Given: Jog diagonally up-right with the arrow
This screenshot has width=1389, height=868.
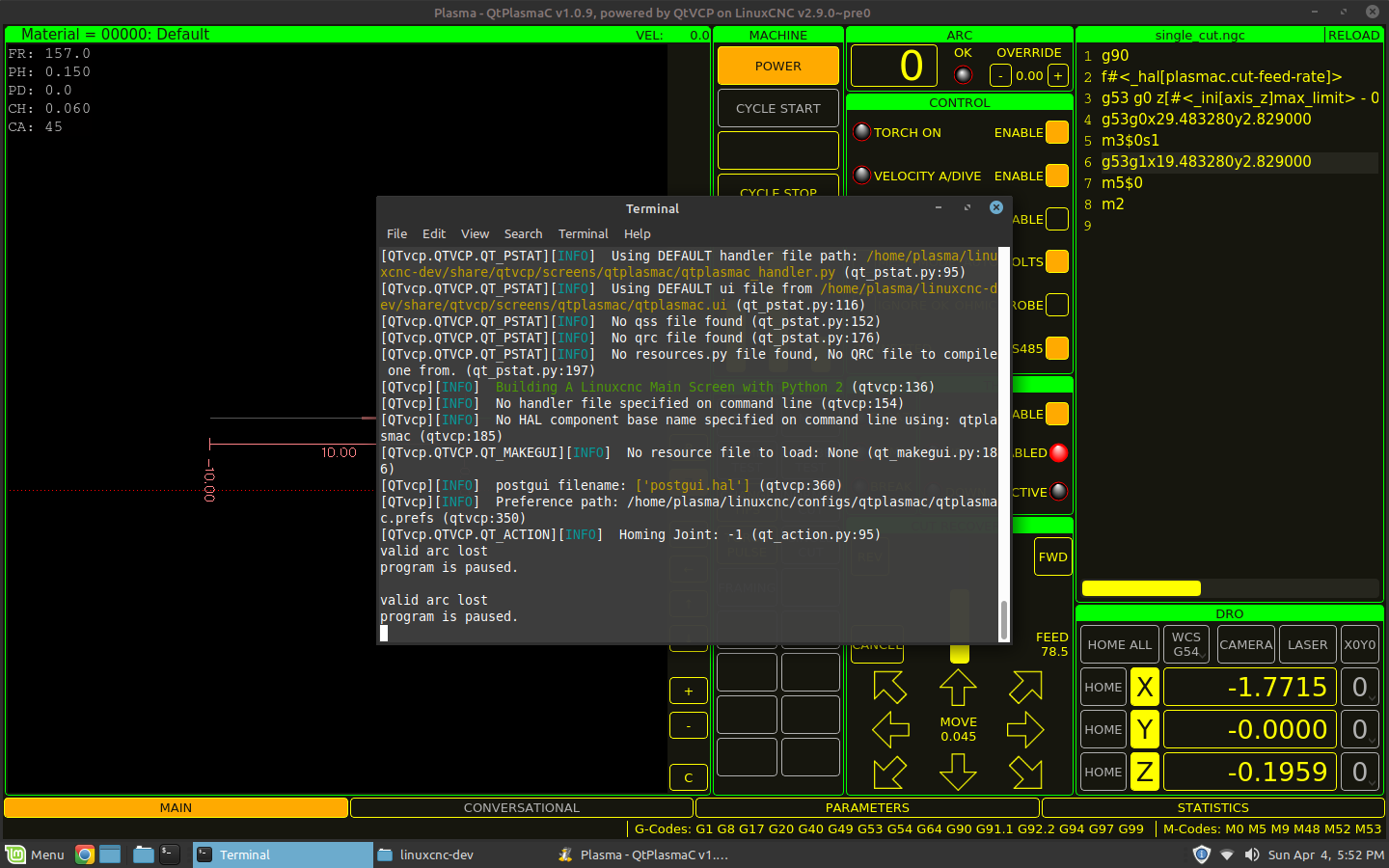Looking at the screenshot, I should coord(1025,687).
